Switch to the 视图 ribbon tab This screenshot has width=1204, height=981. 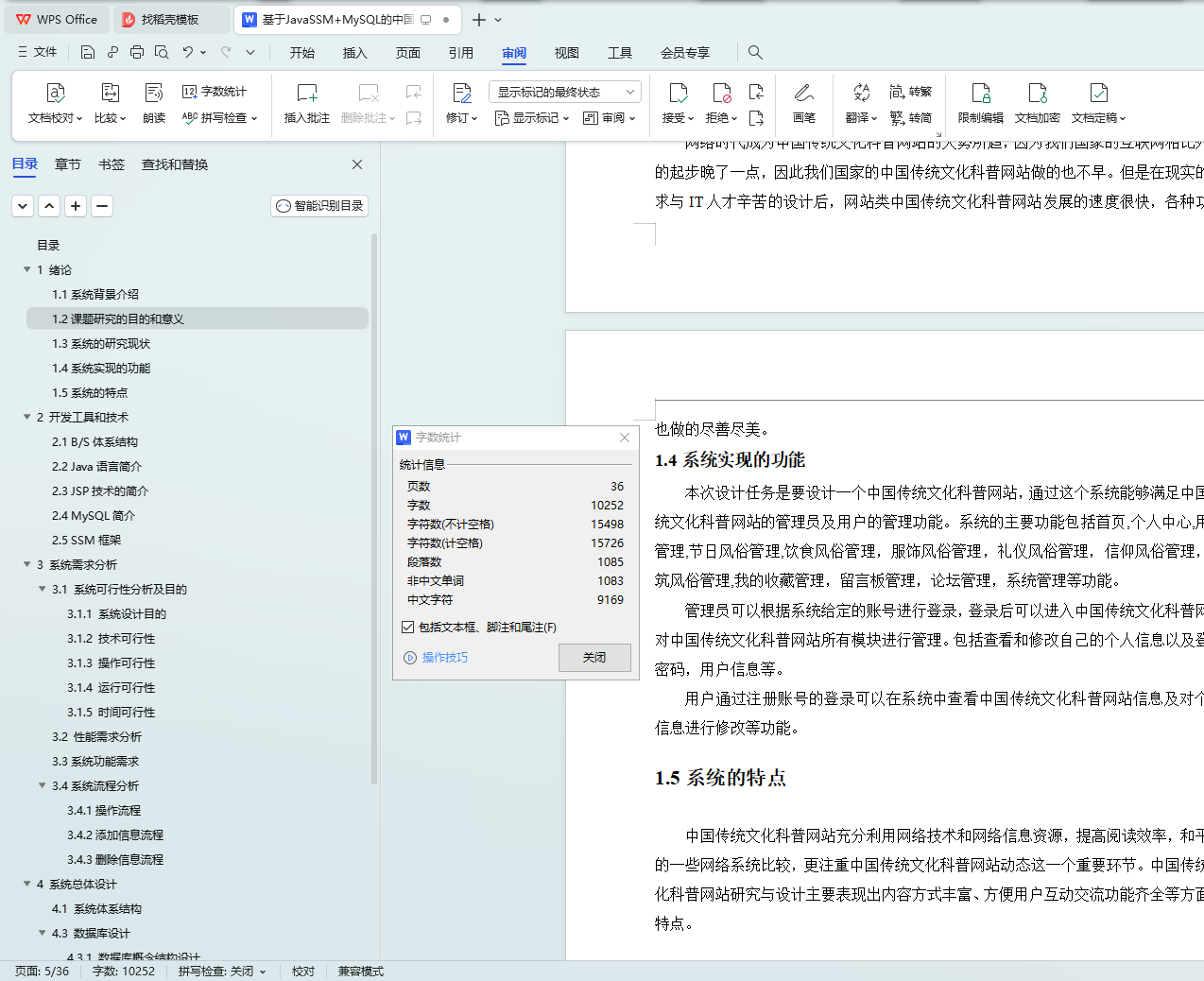pyautogui.click(x=567, y=53)
